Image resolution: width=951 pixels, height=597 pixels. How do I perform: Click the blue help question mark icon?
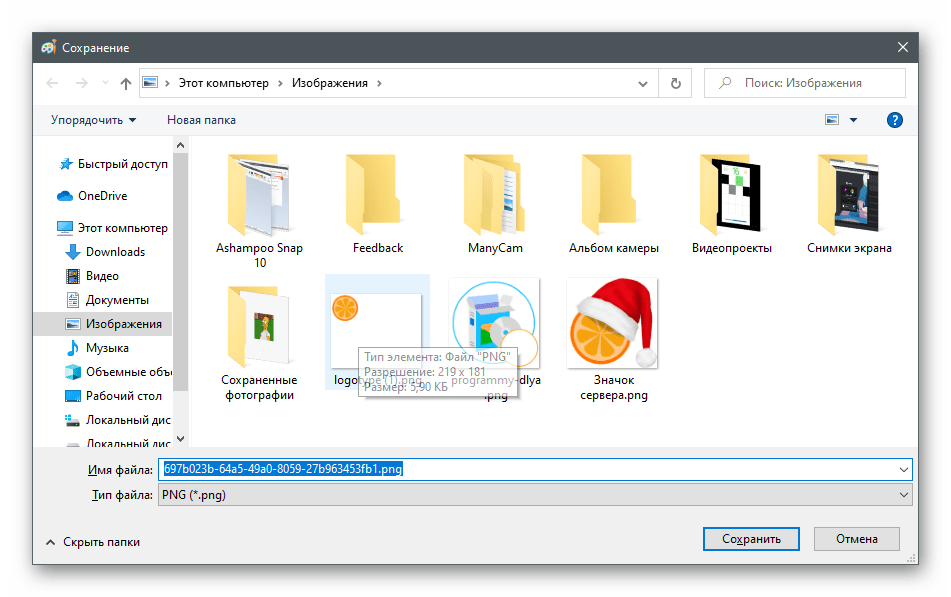tap(895, 120)
